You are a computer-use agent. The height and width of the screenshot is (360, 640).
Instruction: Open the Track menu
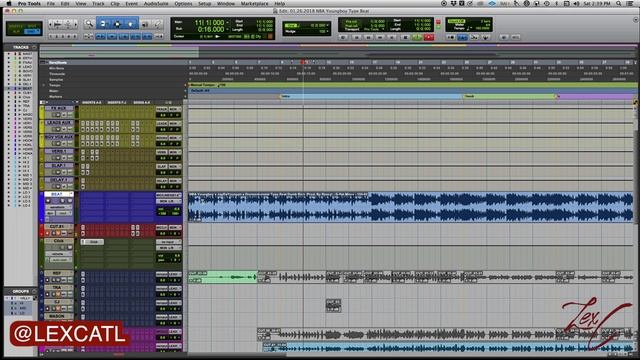point(98,4)
